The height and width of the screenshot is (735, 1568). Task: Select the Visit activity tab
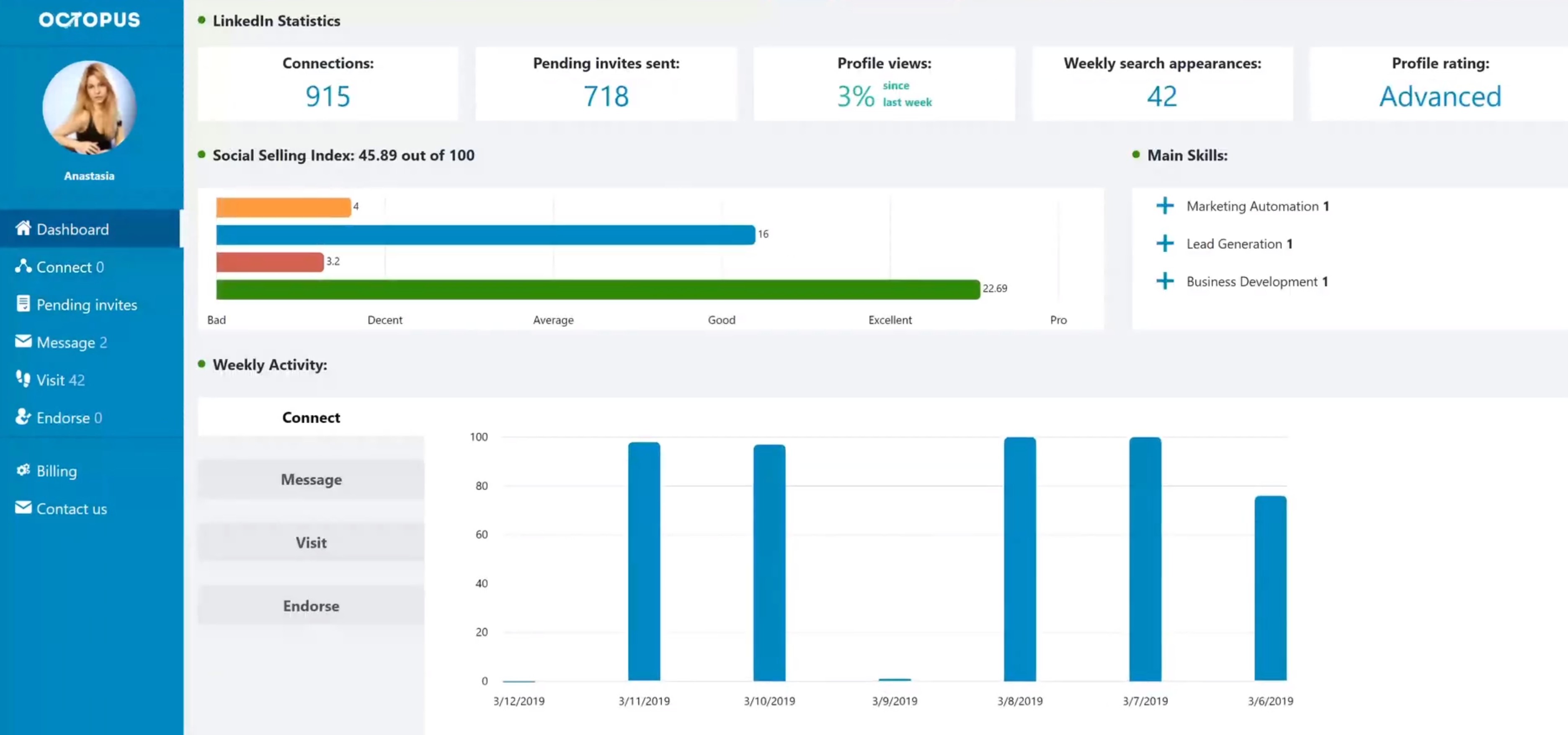[x=310, y=542]
